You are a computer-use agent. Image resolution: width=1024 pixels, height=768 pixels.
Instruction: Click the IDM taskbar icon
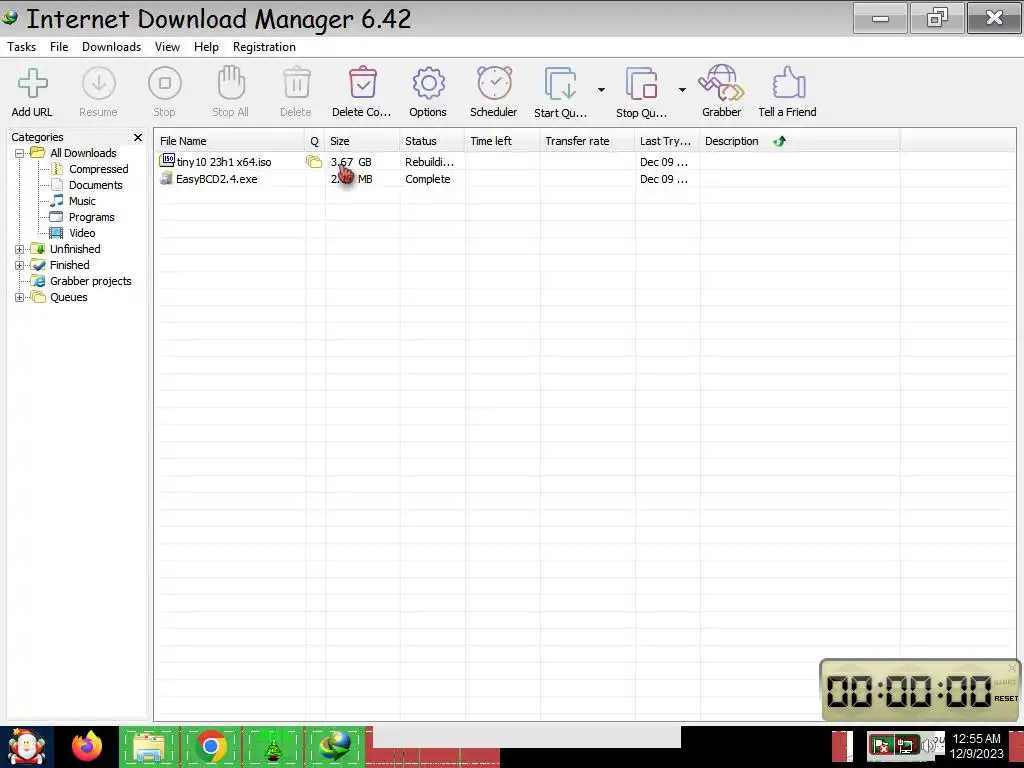334,746
